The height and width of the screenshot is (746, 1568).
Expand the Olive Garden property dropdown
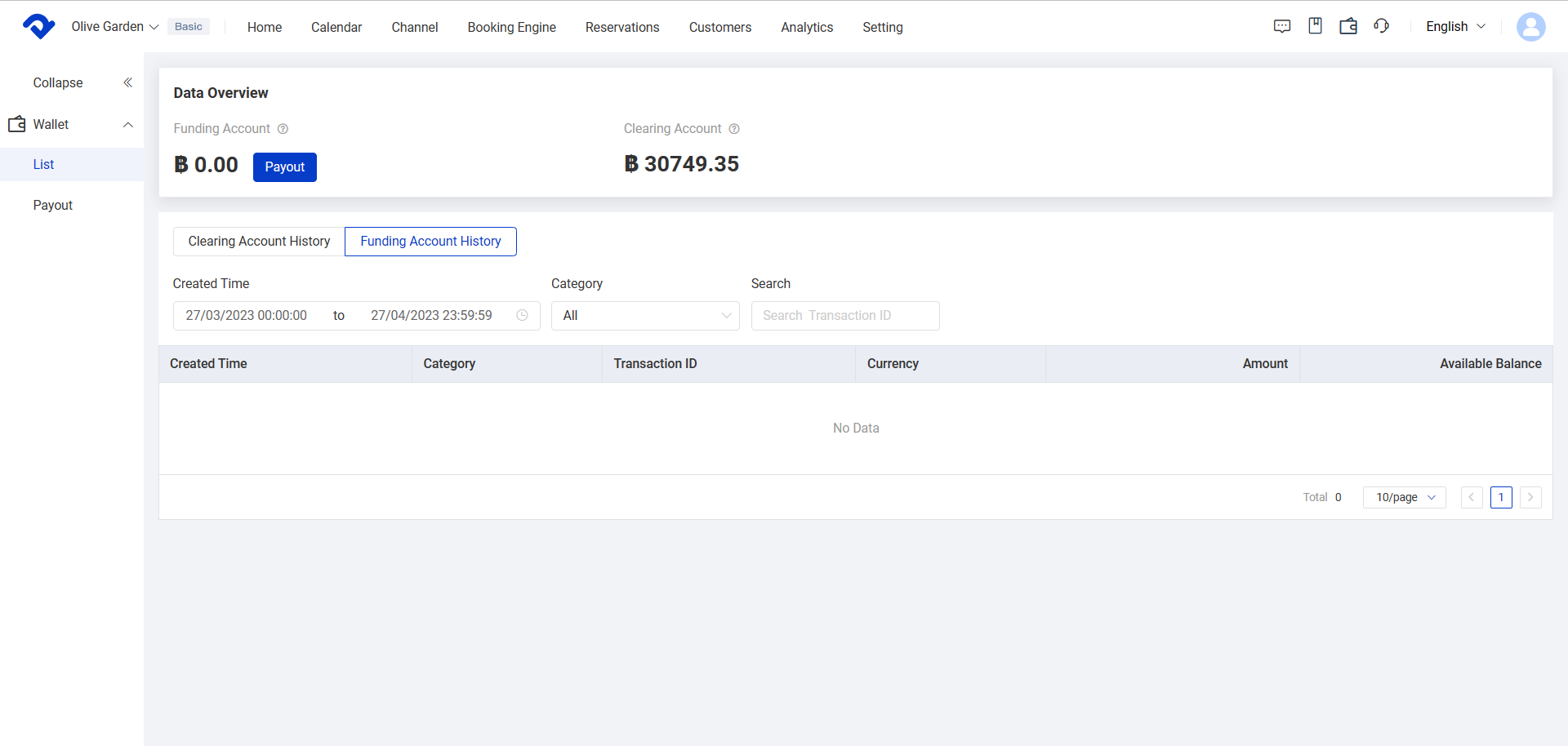coord(114,27)
